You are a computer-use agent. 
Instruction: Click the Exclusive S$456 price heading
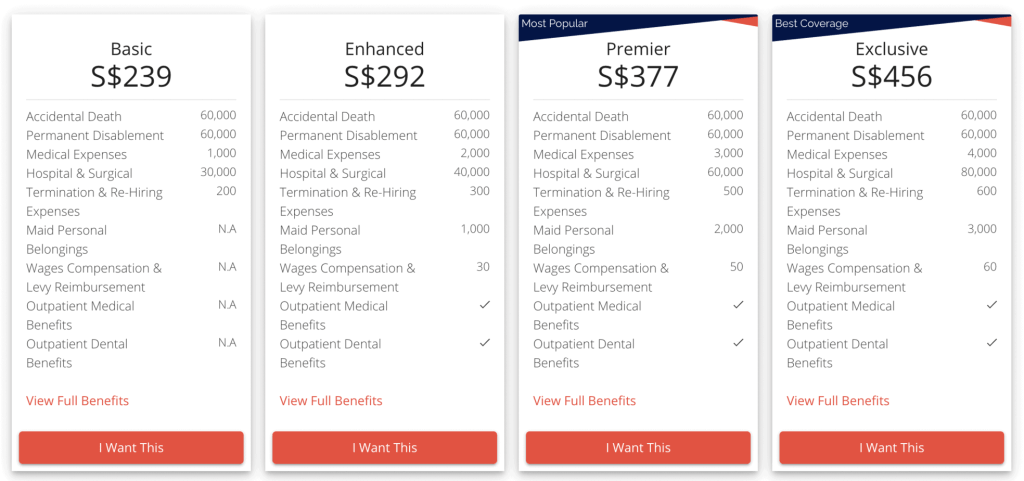click(x=891, y=76)
